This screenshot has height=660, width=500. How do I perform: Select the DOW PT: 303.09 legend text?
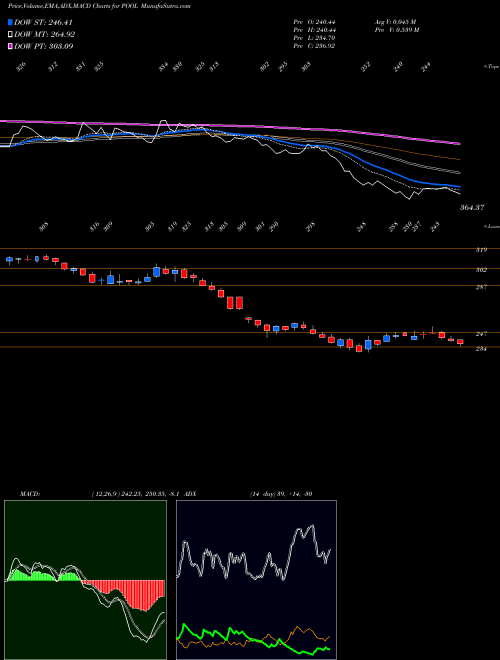tap(44, 46)
